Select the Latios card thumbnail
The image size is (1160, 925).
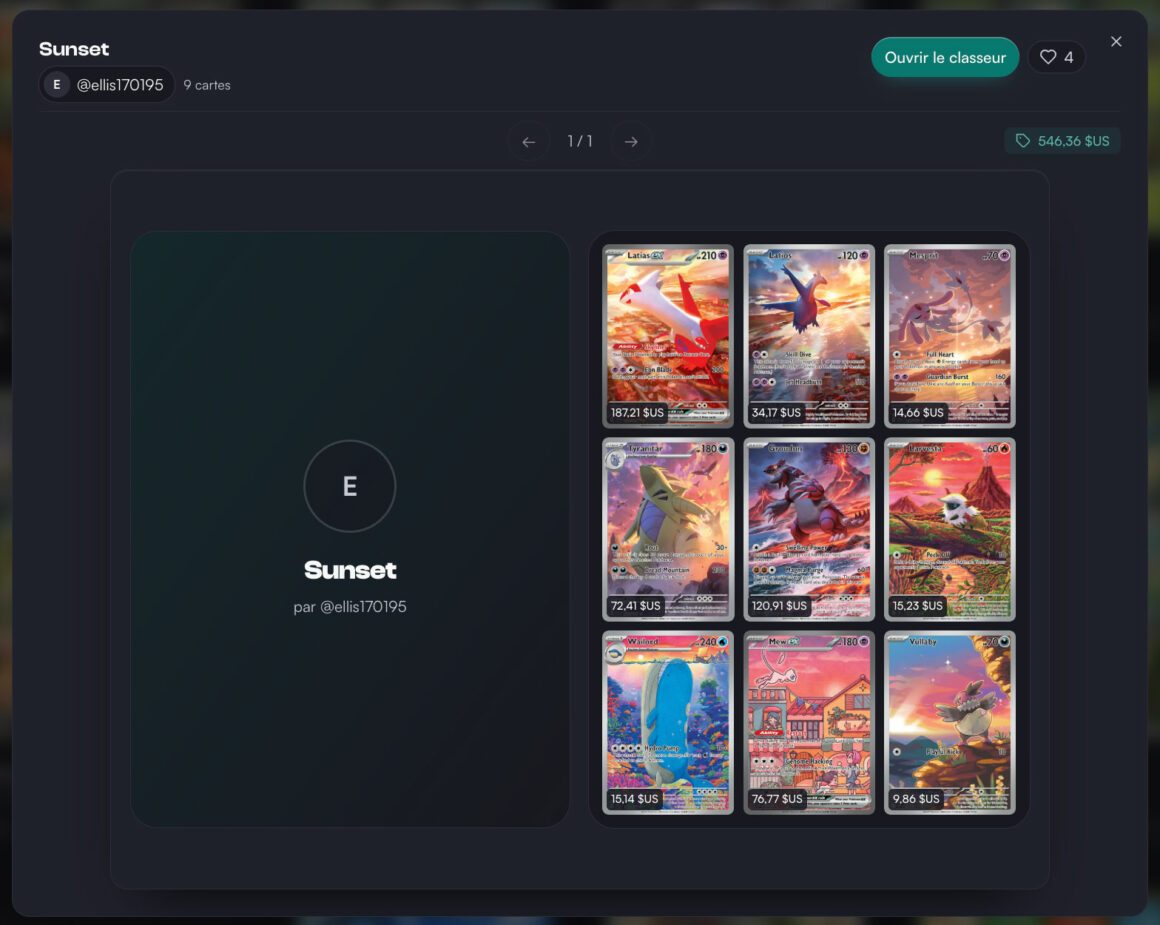[809, 336]
